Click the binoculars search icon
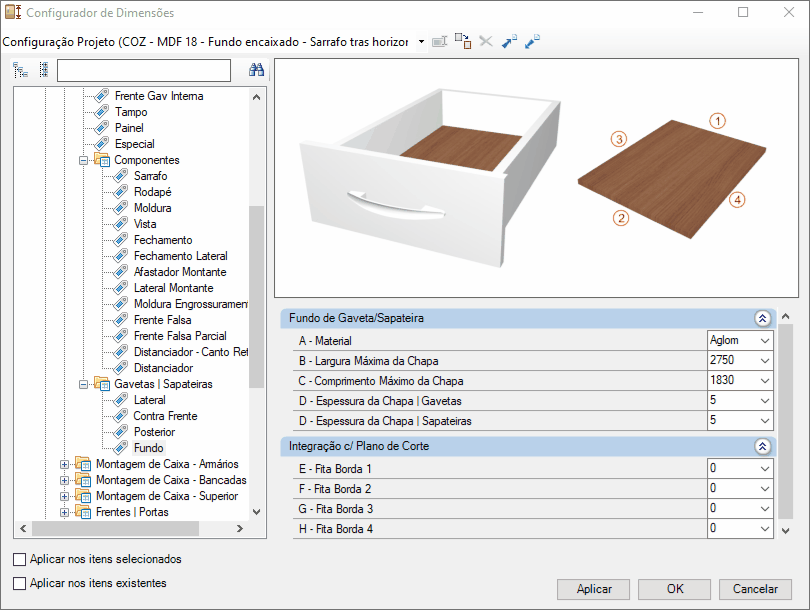 pyautogui.click(x=256, y=70)
